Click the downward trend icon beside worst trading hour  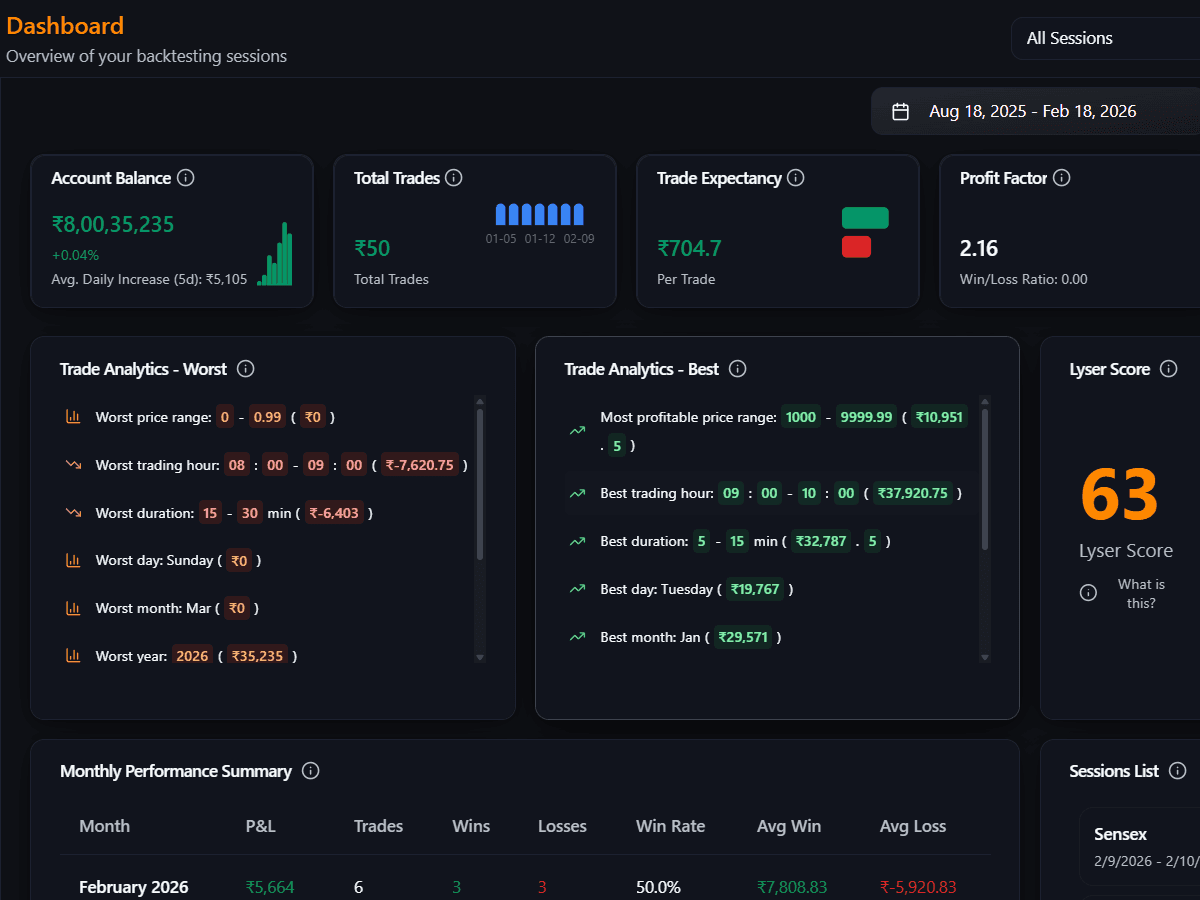coord(73,464)
